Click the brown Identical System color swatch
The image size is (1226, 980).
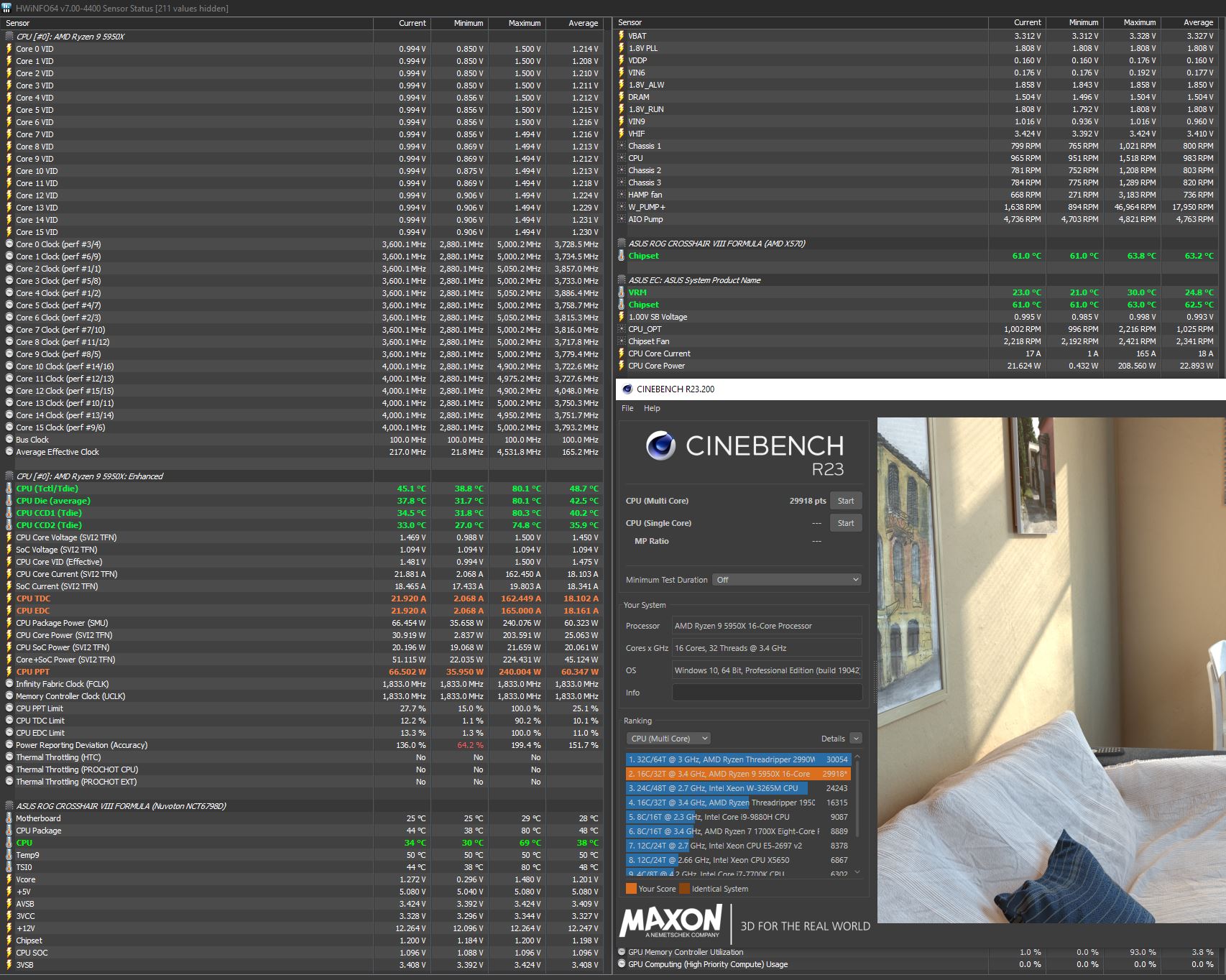[x=684, y=889]
